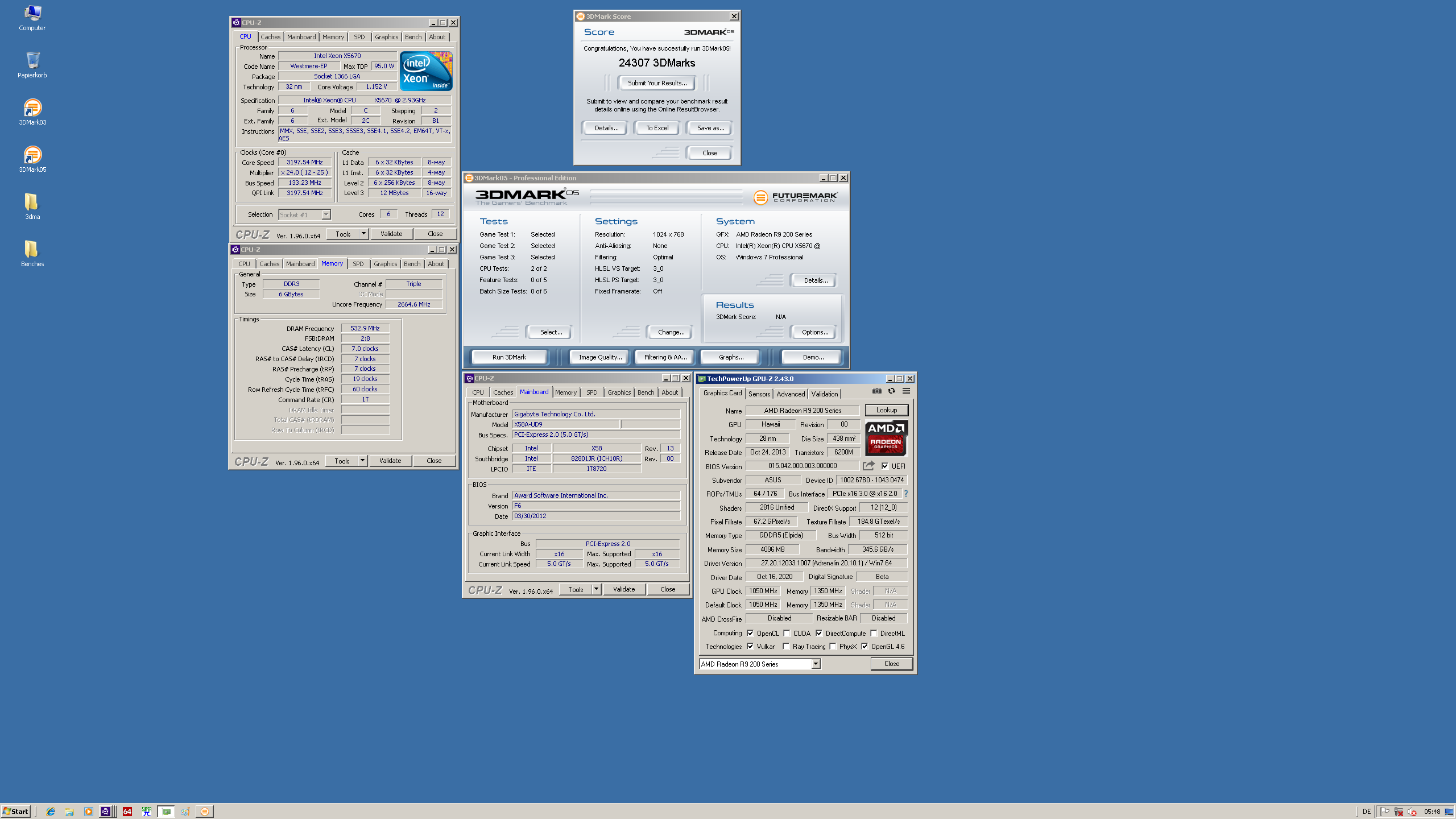Click GPU-Z screenshot camera icon
Image resolution: width=1456 pixels, height=819 pixels.
(x=877, y=391)
